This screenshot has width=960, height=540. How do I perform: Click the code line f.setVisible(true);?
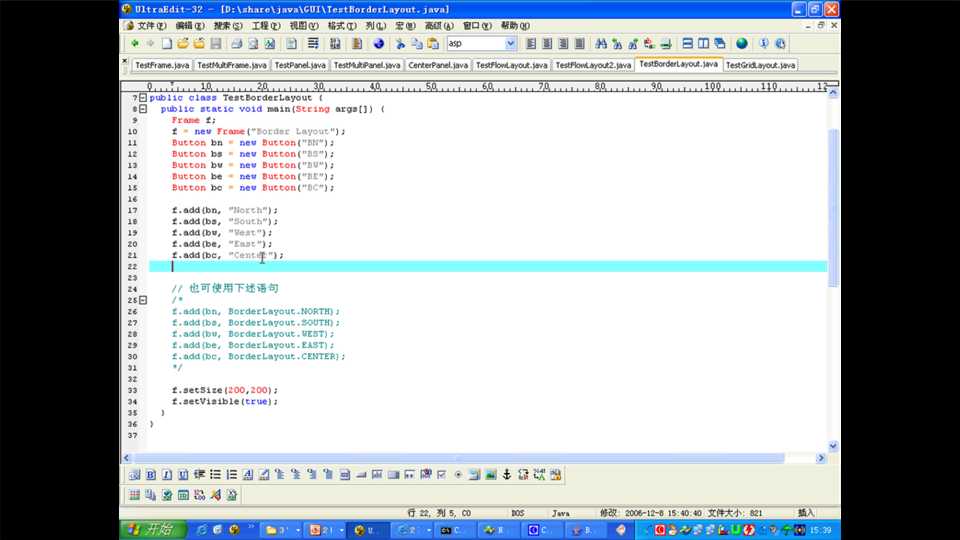225,402
